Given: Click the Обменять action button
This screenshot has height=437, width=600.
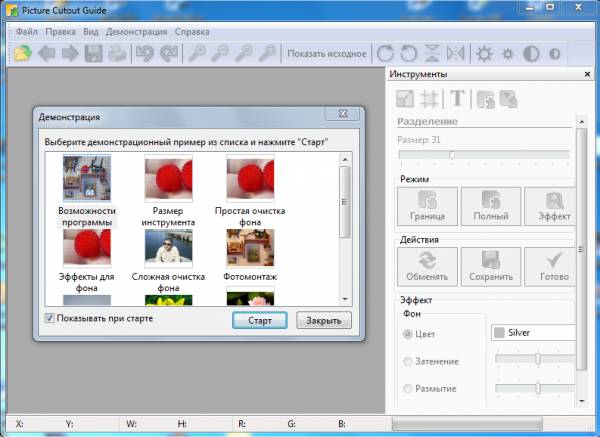Looking at the screenshot, I should click(427, 267).
